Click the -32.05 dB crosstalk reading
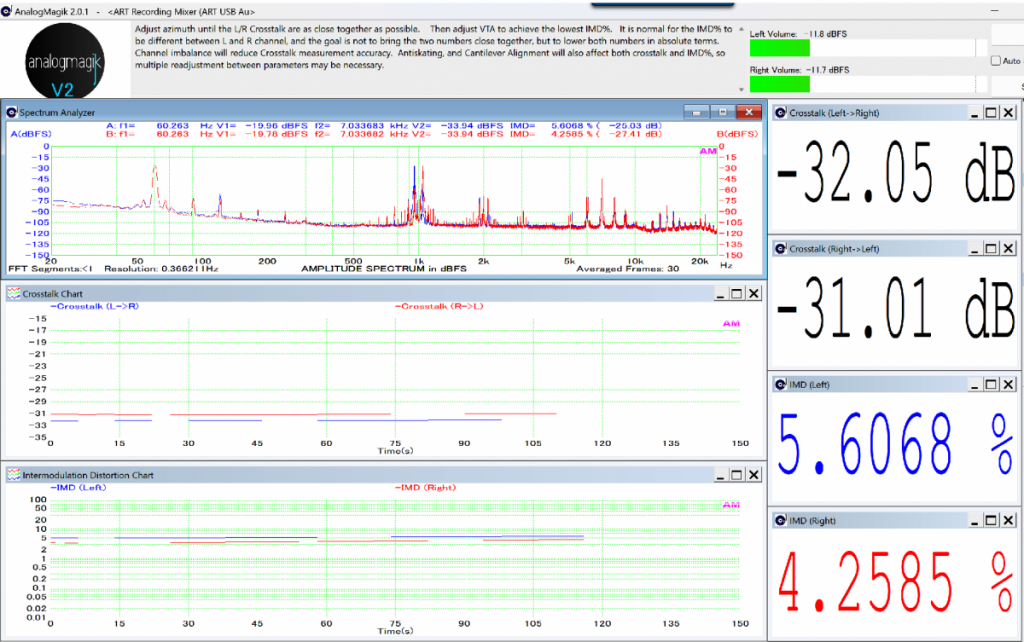Image resolution: width=1024 pixels, height=642 pixels. click(x=895, y=173)
